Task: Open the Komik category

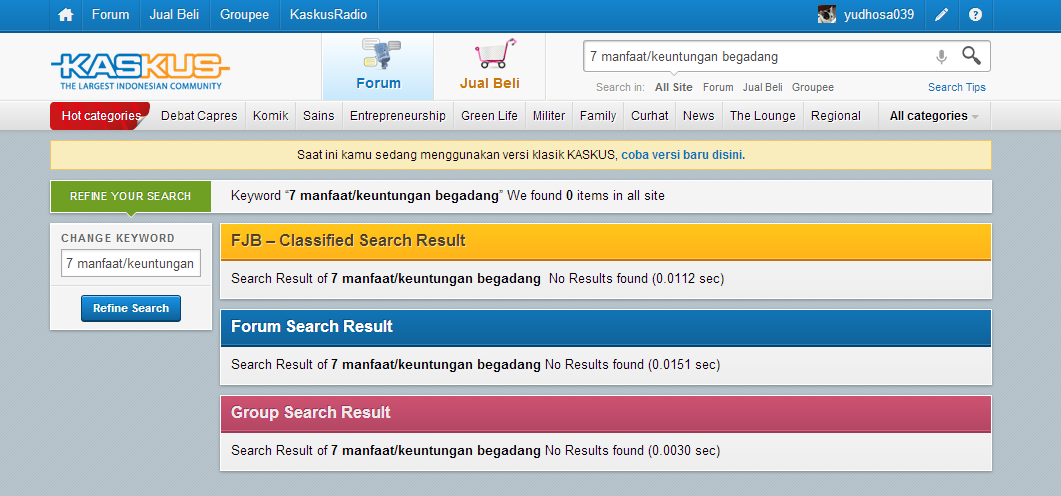Action: 271,116
